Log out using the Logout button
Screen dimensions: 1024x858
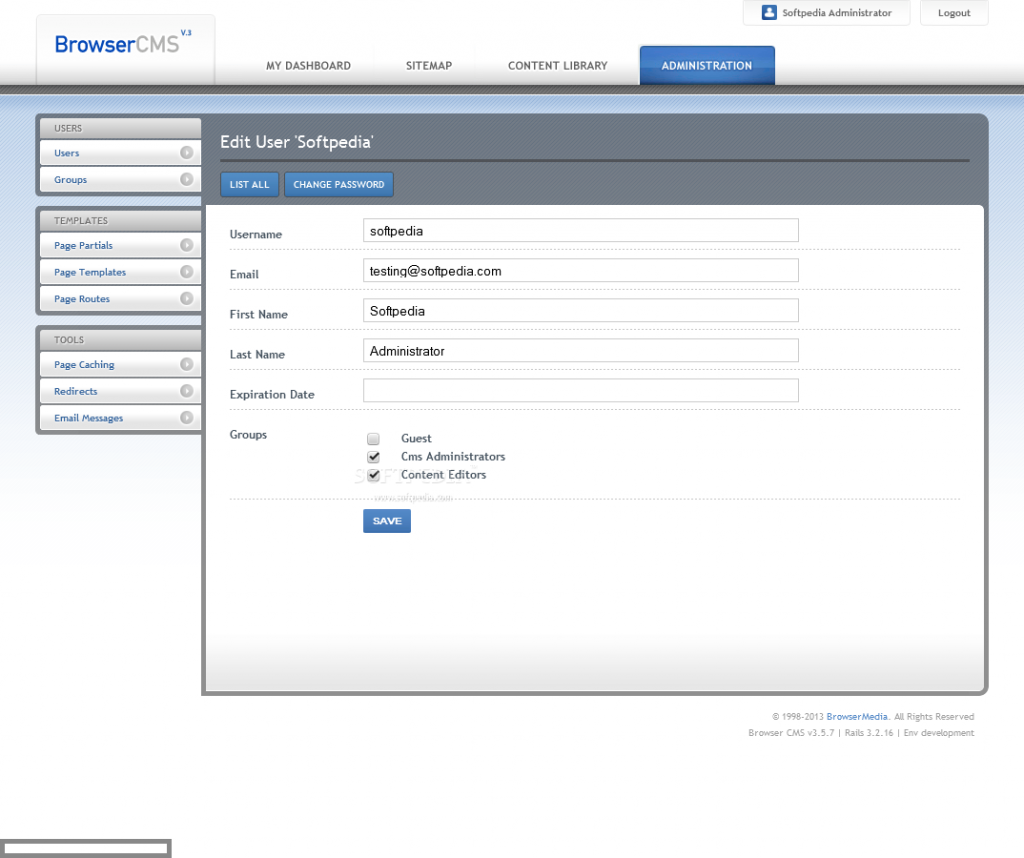click(x=954, y=12)
